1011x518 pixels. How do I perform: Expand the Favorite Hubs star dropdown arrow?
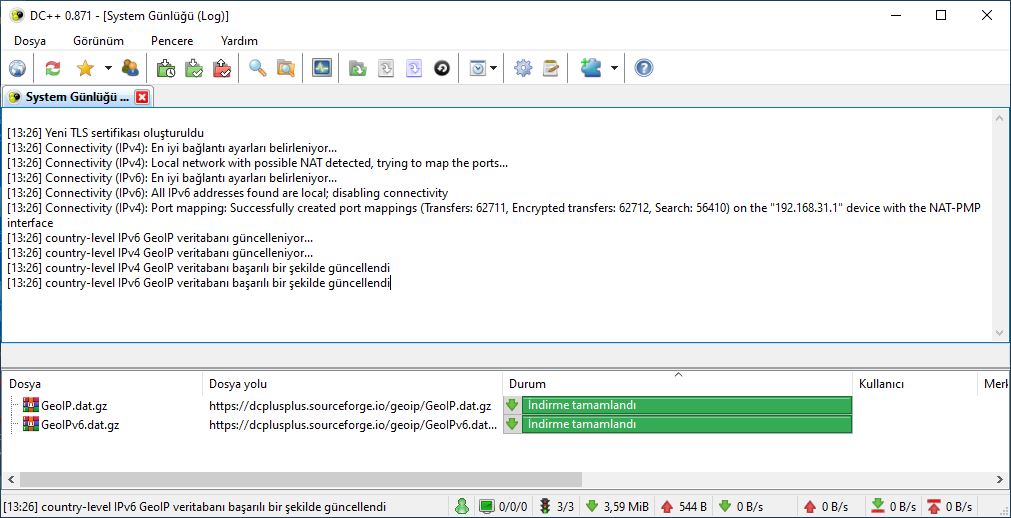point(108,68)
